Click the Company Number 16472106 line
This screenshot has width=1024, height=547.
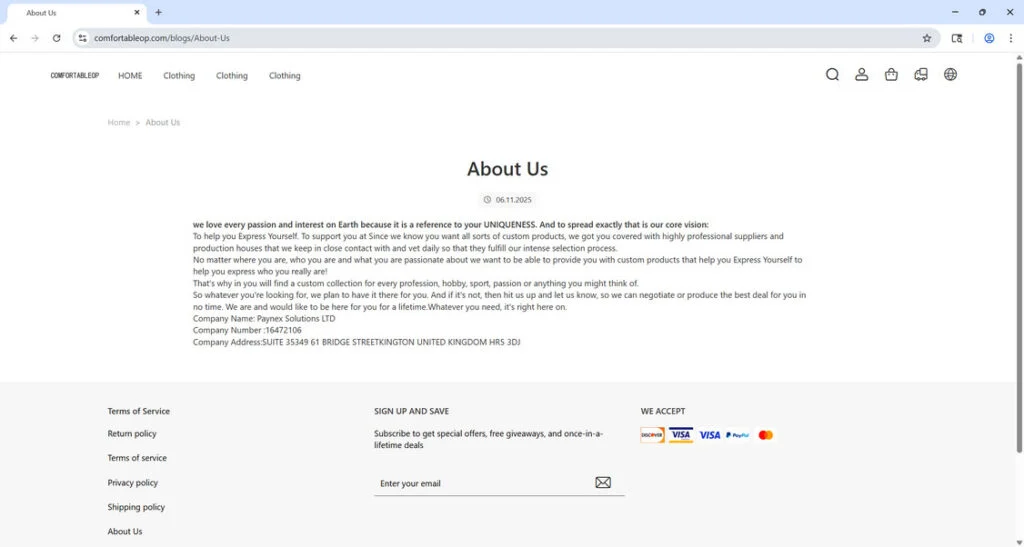tap(247, 330)
